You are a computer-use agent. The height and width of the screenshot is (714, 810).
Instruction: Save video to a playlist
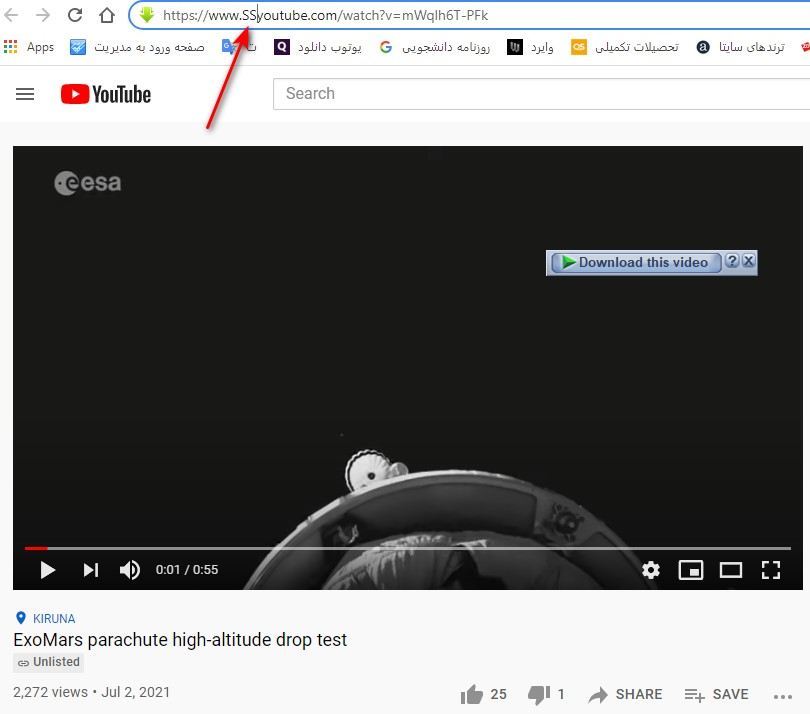click(716, 694)
